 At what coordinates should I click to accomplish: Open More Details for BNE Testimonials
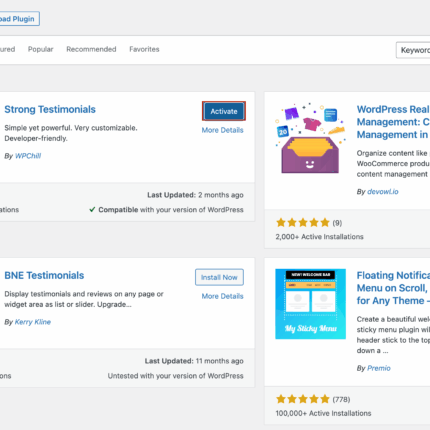(222, 296)
